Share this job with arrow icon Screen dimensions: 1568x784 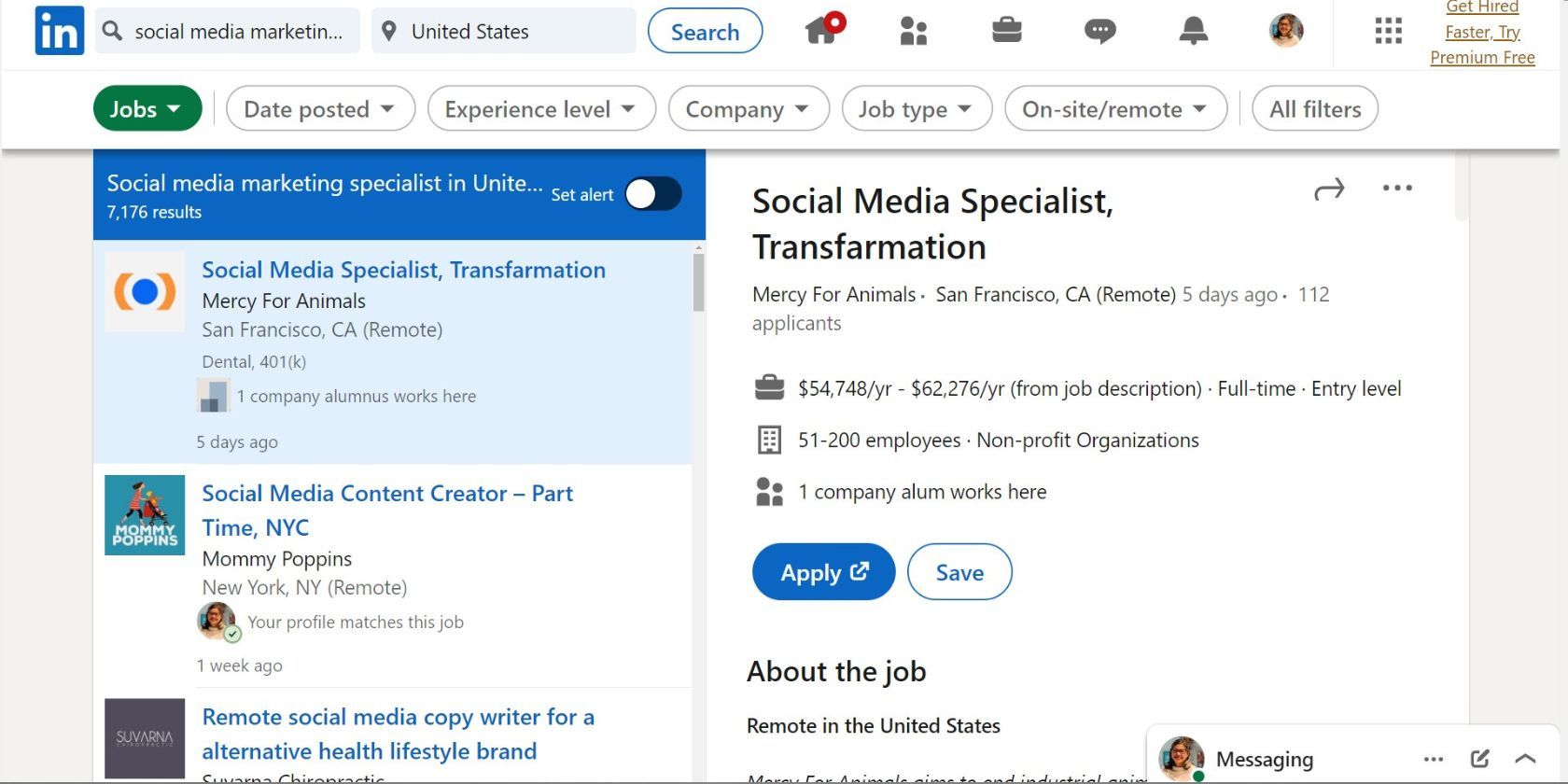coord(1329,189)
